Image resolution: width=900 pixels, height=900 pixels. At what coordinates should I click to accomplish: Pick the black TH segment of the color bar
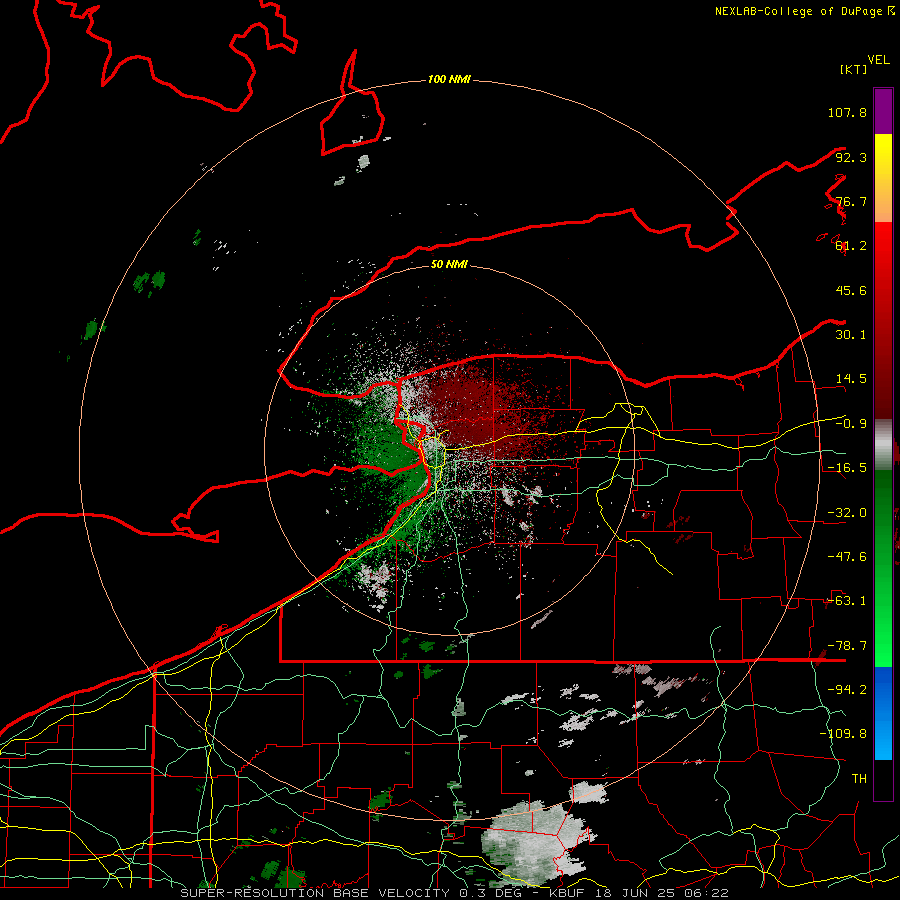(x=883, y=779)
